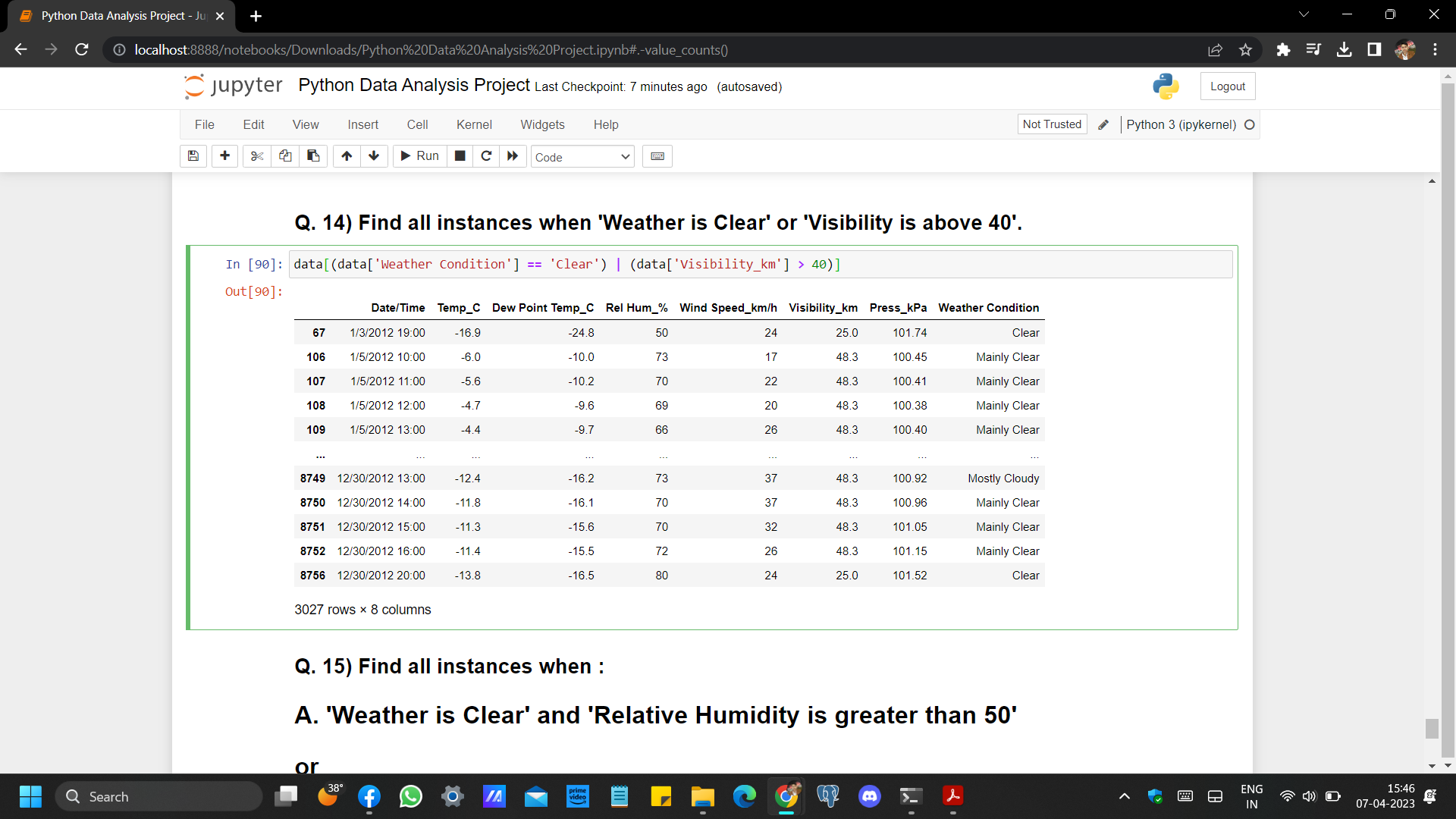Cut the selected cell using the scissors icon
The image size is (1456, 819).
pyautogui.click(x=257, y=156)
